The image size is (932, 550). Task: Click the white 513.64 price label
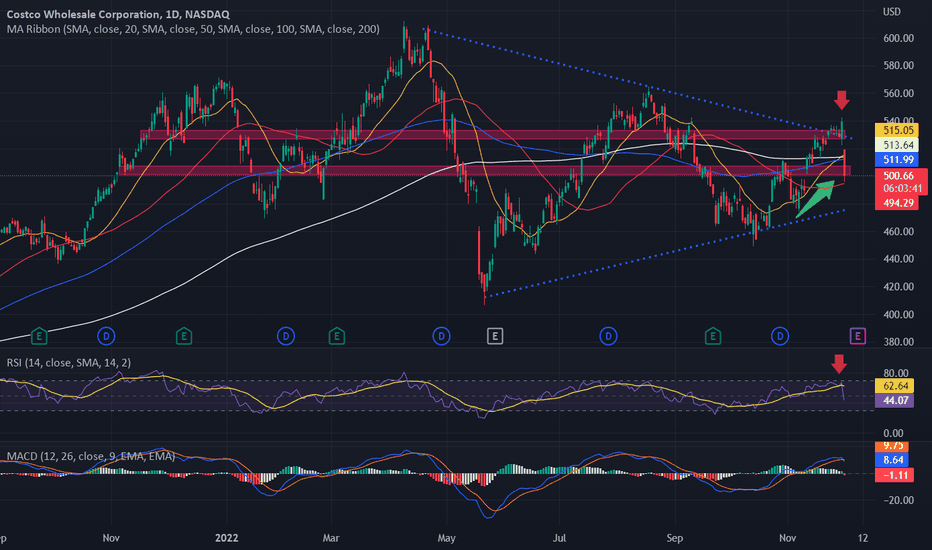[x=897, y=145]
